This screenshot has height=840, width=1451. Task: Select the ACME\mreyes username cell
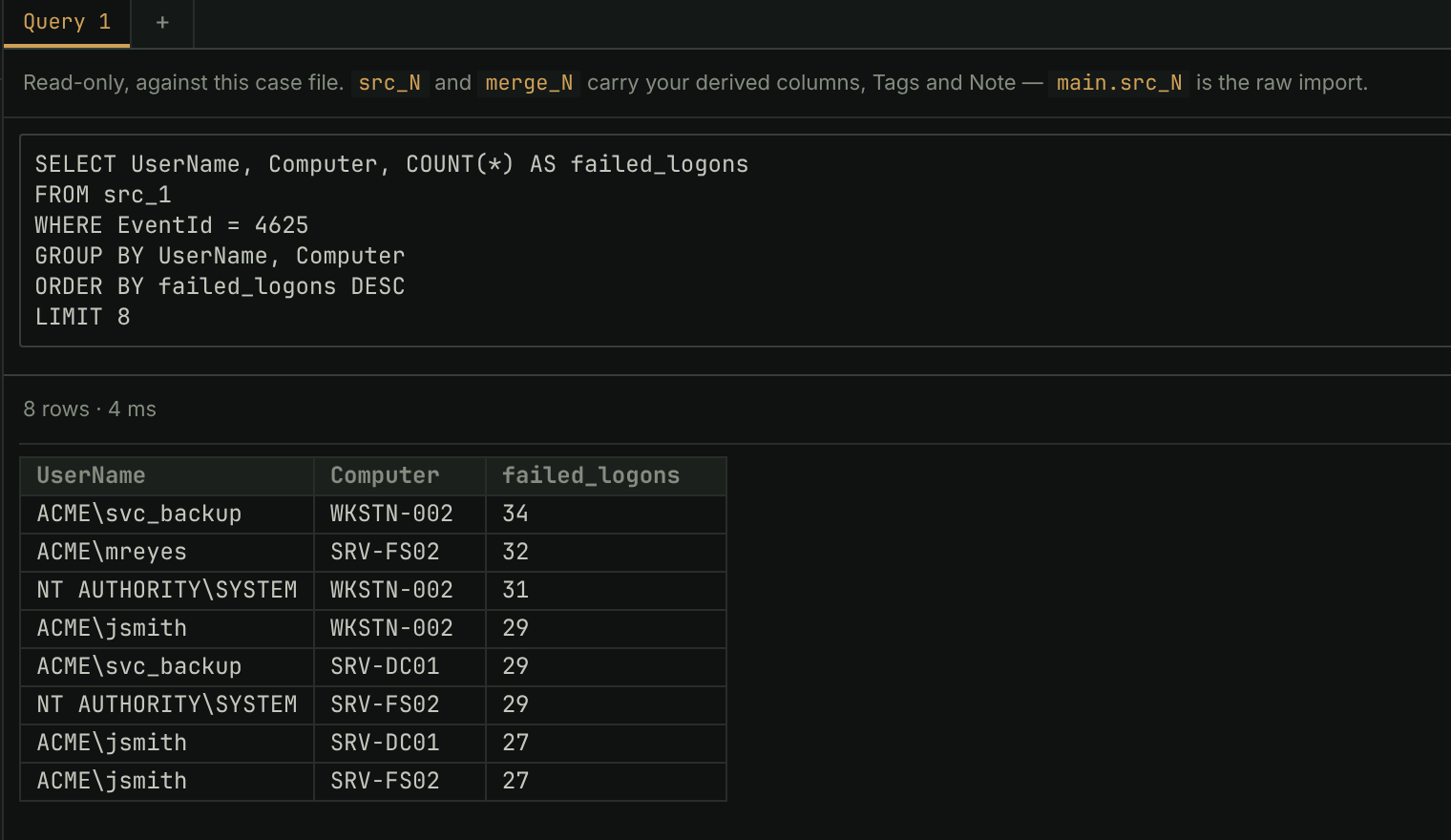point(167,552)
